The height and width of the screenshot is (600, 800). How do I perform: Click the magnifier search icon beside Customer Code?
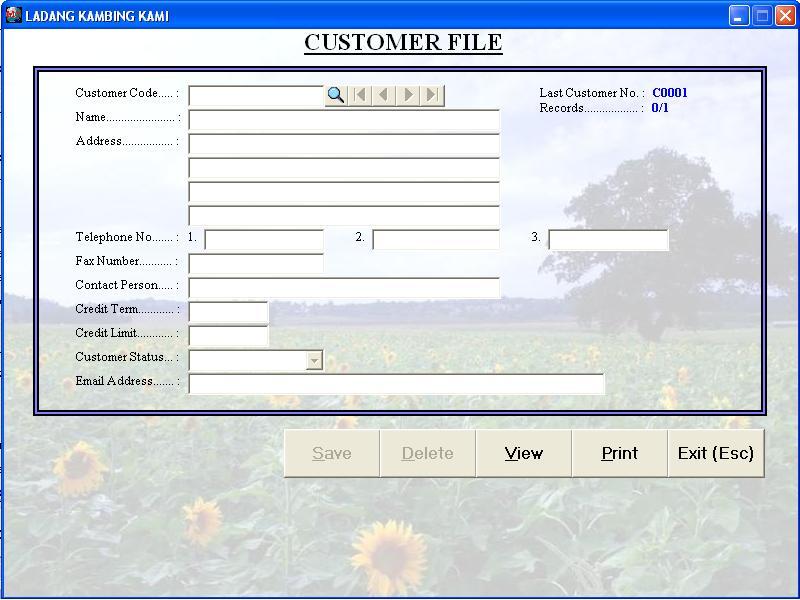[x=336, y=95]
